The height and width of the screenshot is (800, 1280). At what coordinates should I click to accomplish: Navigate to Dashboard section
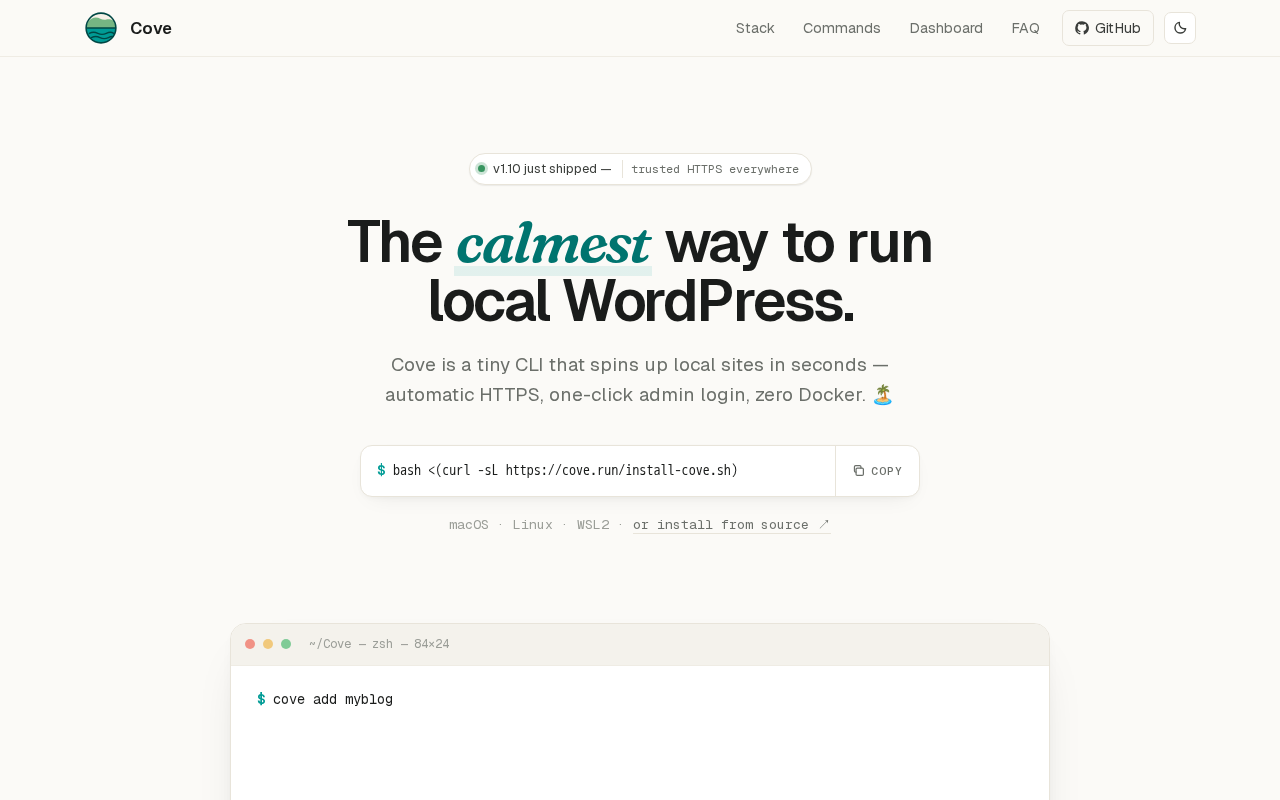pos(946,28)
